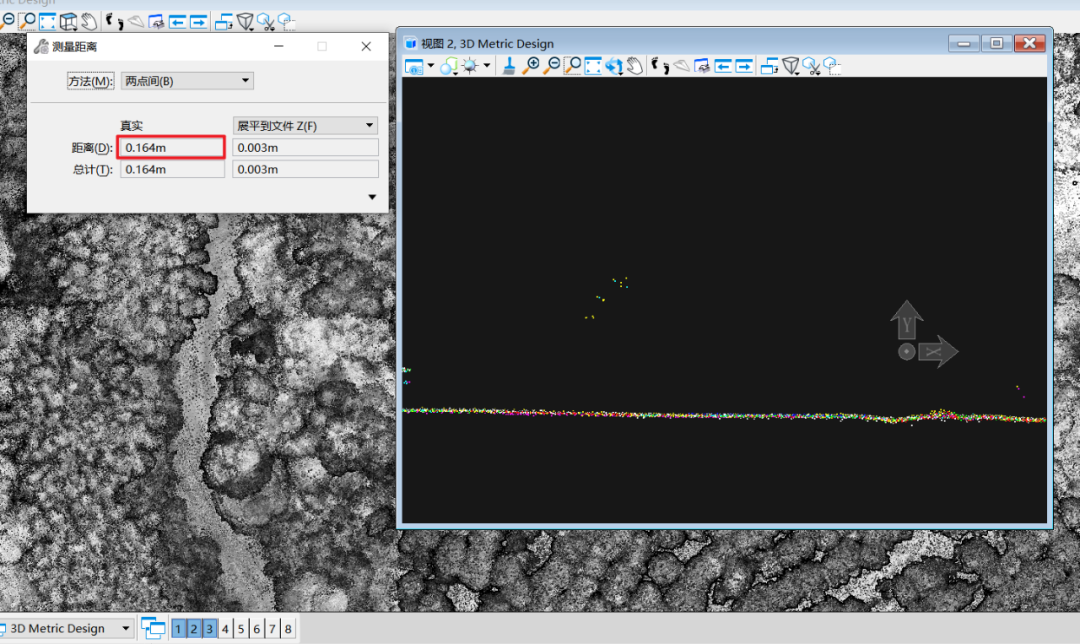Click View Previous arrow in View 2 toolbar
1080x644 pixels.
(x=723, y=66)
